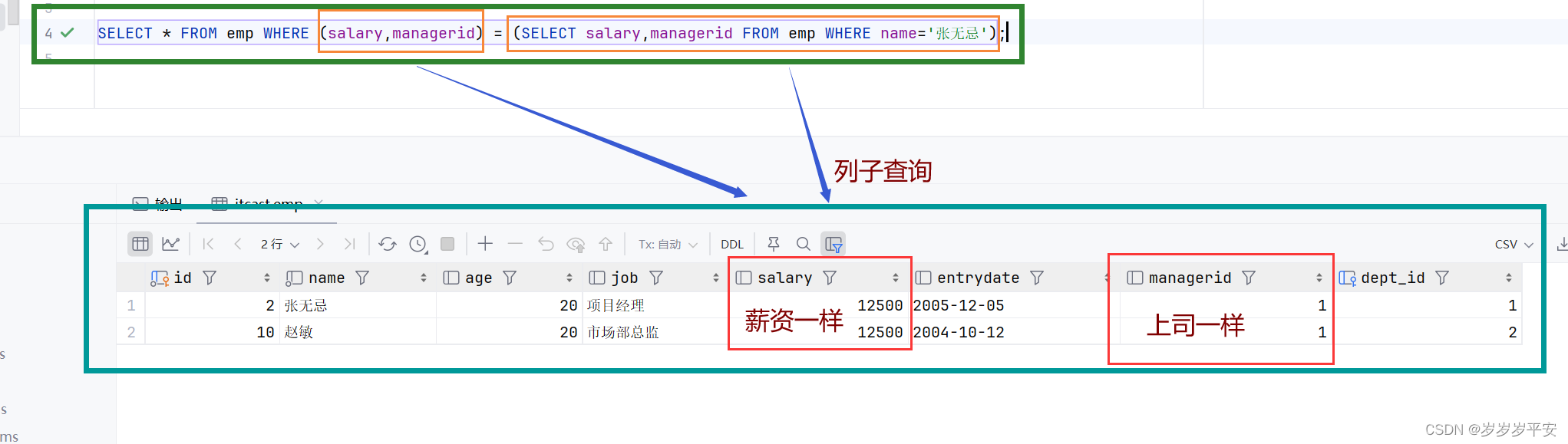Sort by the job column arrows
Screen dimensions: 1568x444
pyautogui.click(x=716, y=278)
